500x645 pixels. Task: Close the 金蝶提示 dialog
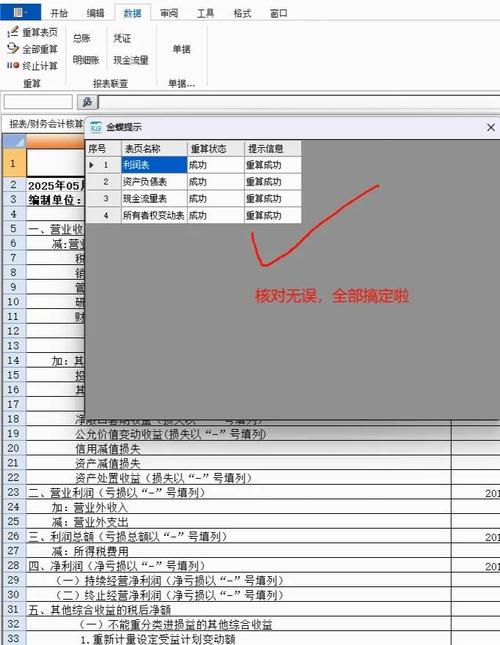pos(491,128)
